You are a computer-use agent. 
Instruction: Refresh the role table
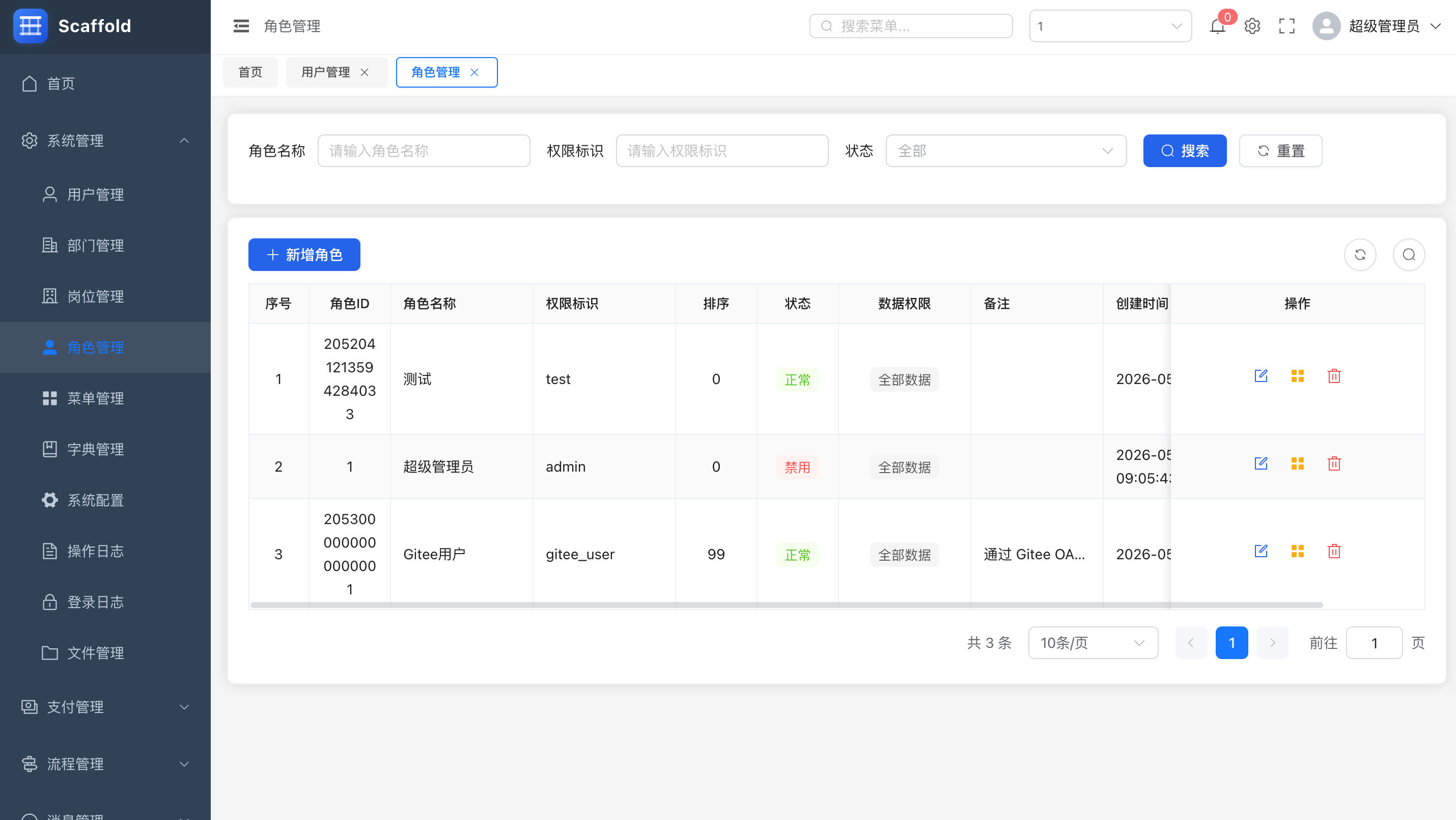[1360, 255]
